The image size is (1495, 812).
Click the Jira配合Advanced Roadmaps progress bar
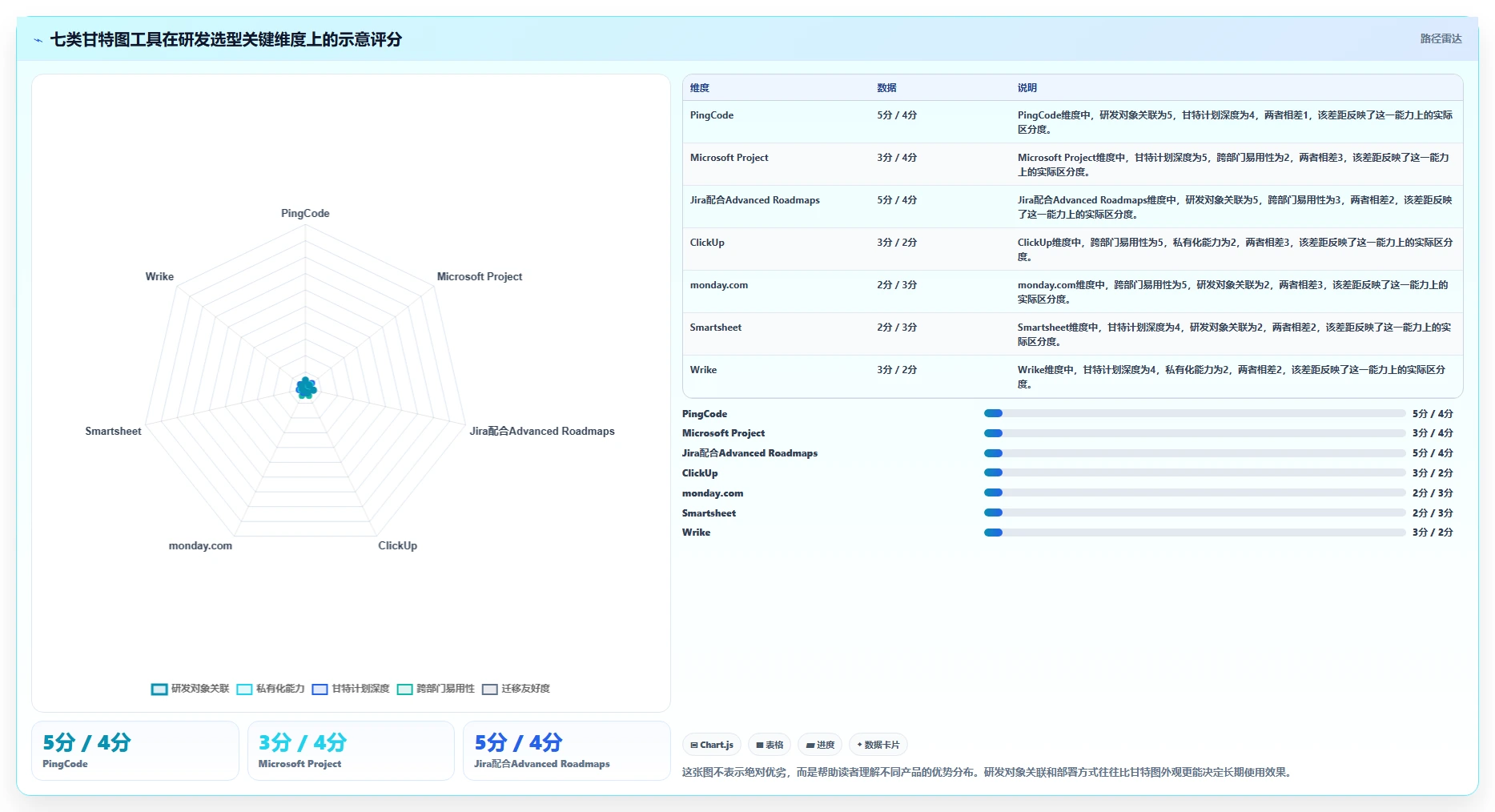[x=1195, y=453]
